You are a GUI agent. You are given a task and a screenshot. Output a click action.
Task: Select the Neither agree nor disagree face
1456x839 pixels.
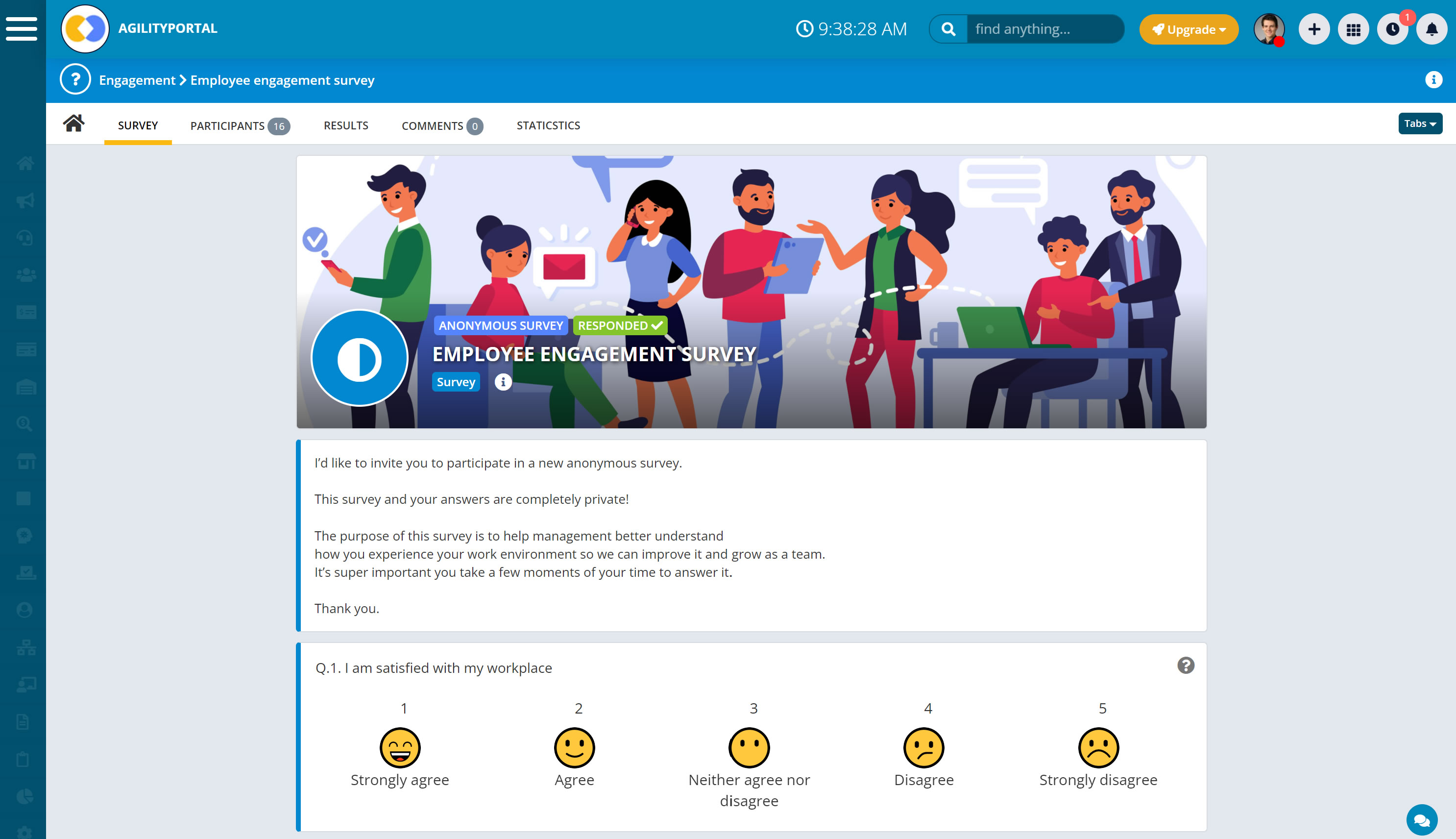point(749,748)
